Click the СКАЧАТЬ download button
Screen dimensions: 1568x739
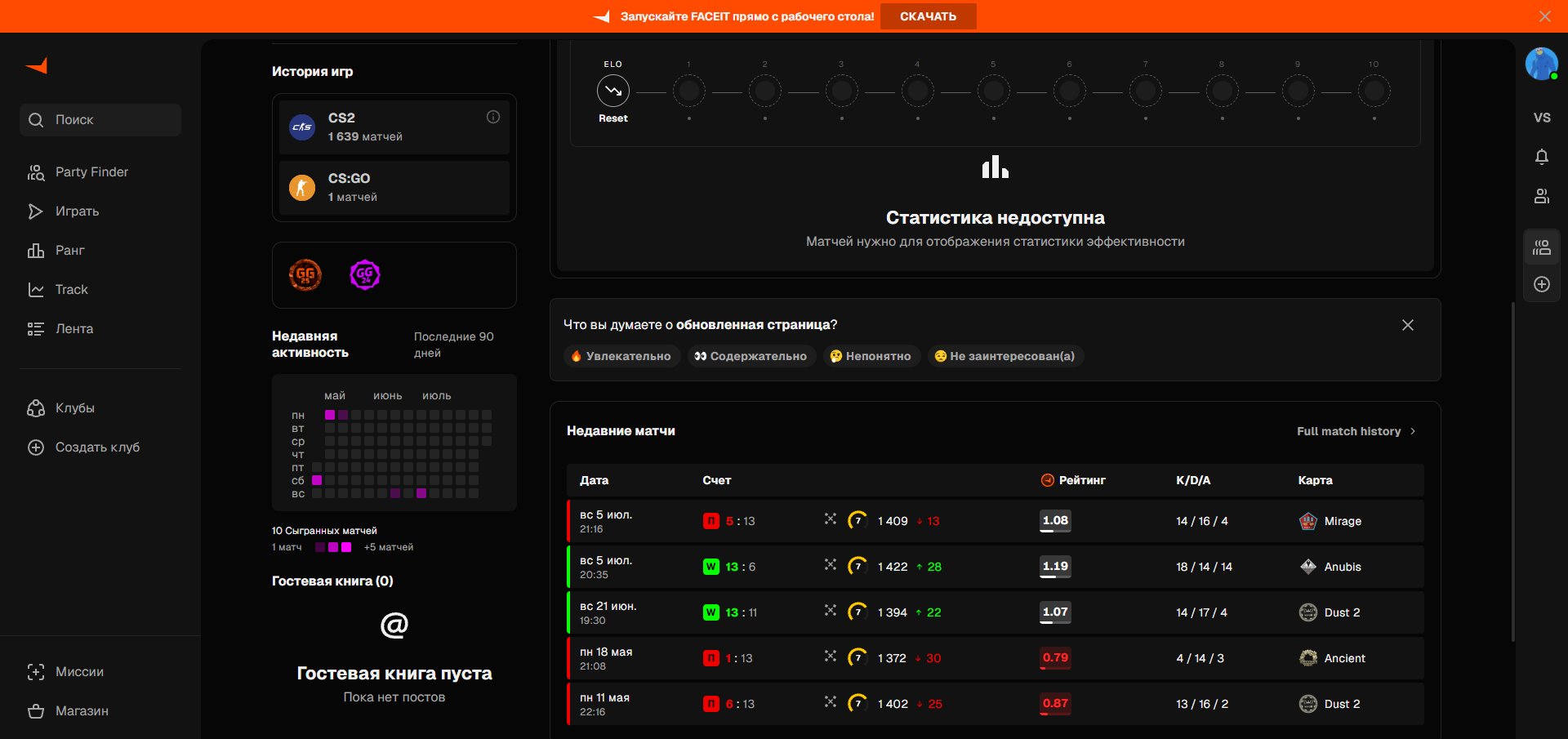tap(928, 16)
